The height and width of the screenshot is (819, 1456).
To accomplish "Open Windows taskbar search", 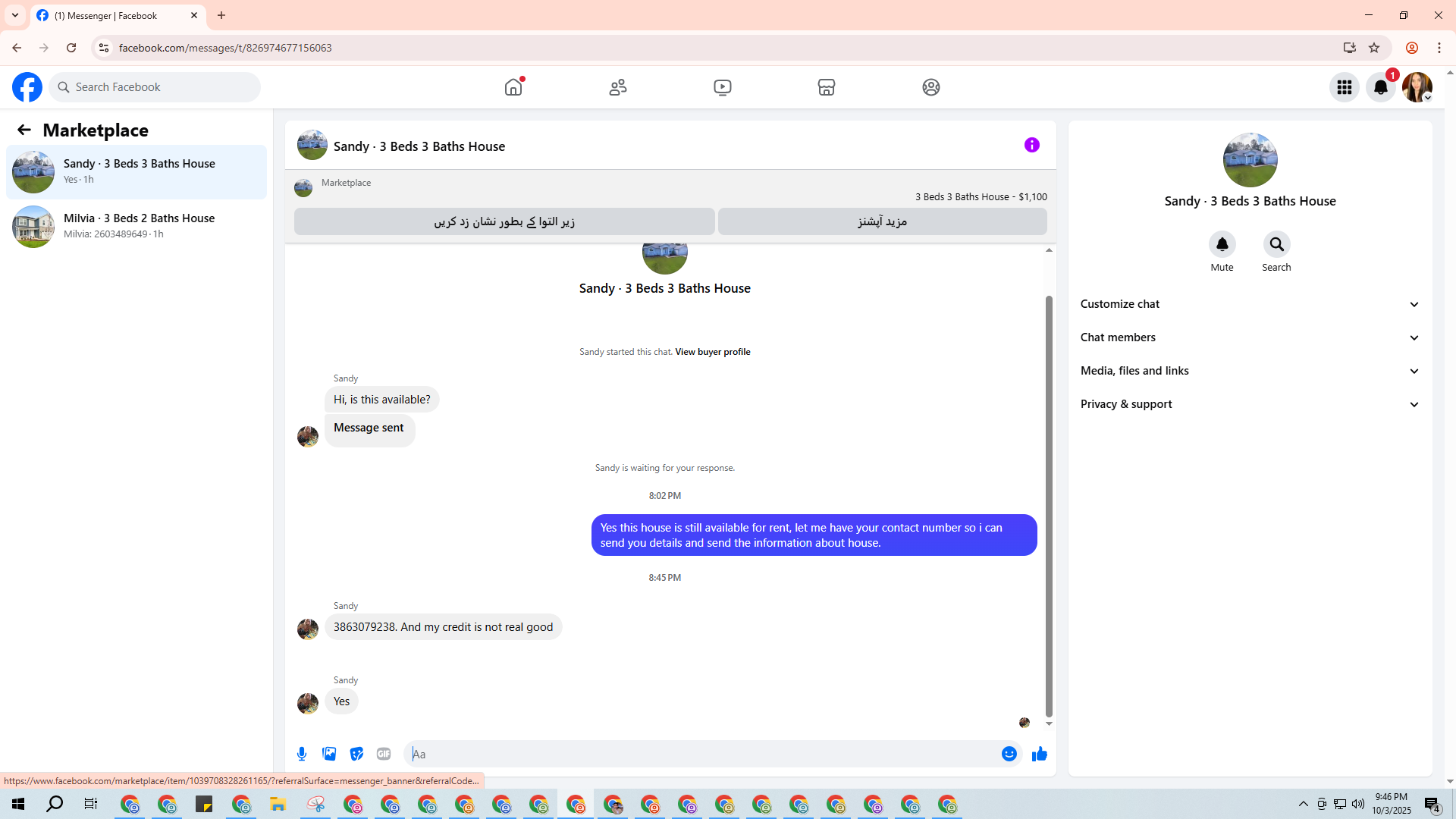I will pos(55,804).
